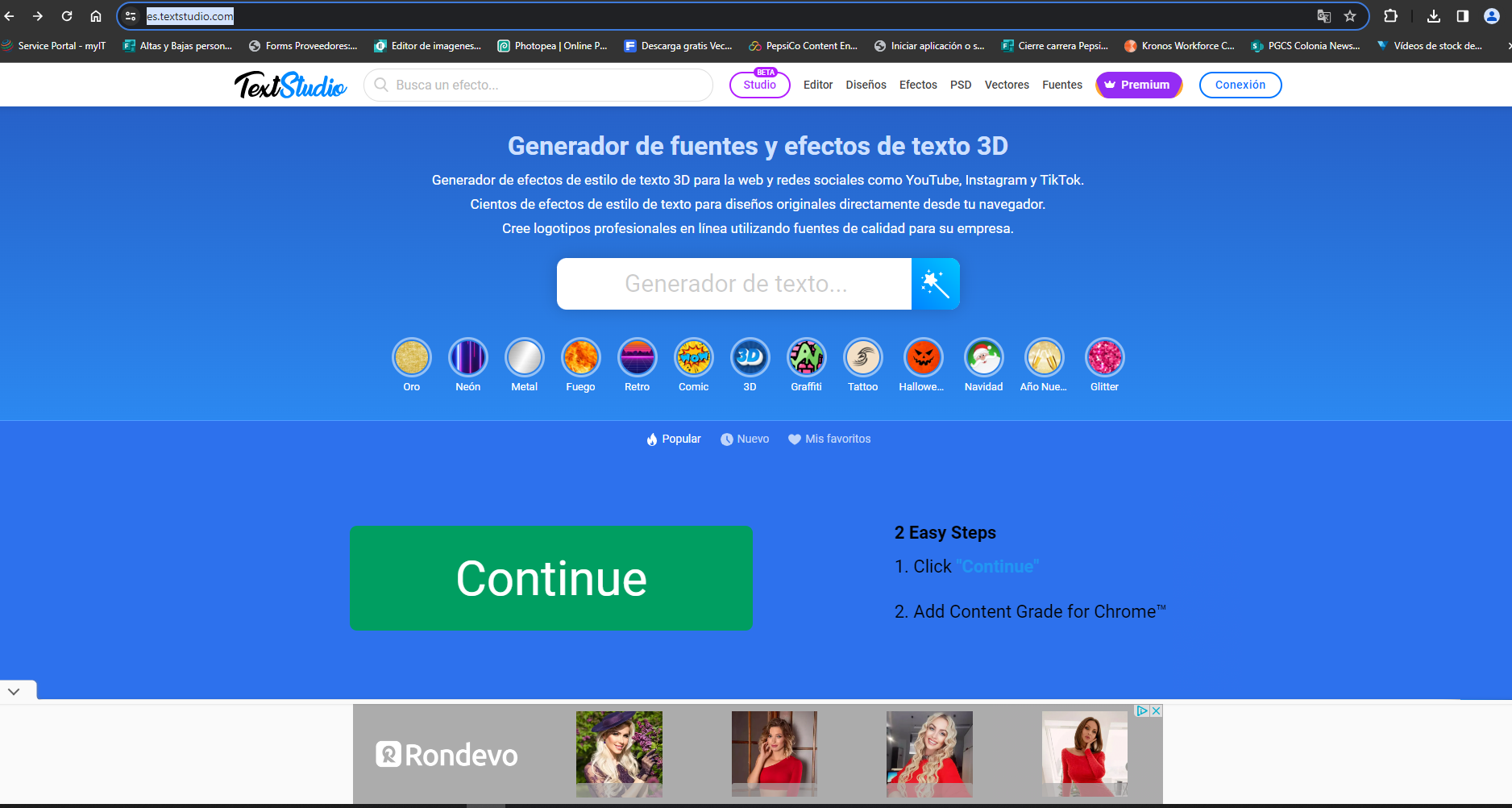The height and width of the screenshot is (808, 1512).
Task: Click the Premium button
Action: coord(1138,85)
